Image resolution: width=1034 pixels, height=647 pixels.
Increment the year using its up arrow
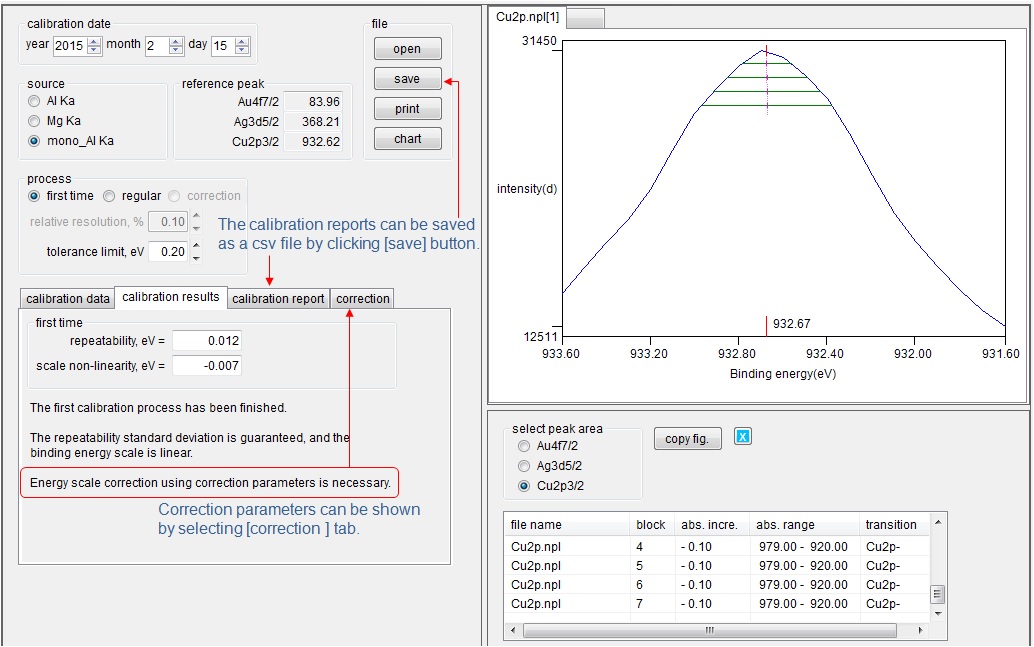tap(92, 40)
